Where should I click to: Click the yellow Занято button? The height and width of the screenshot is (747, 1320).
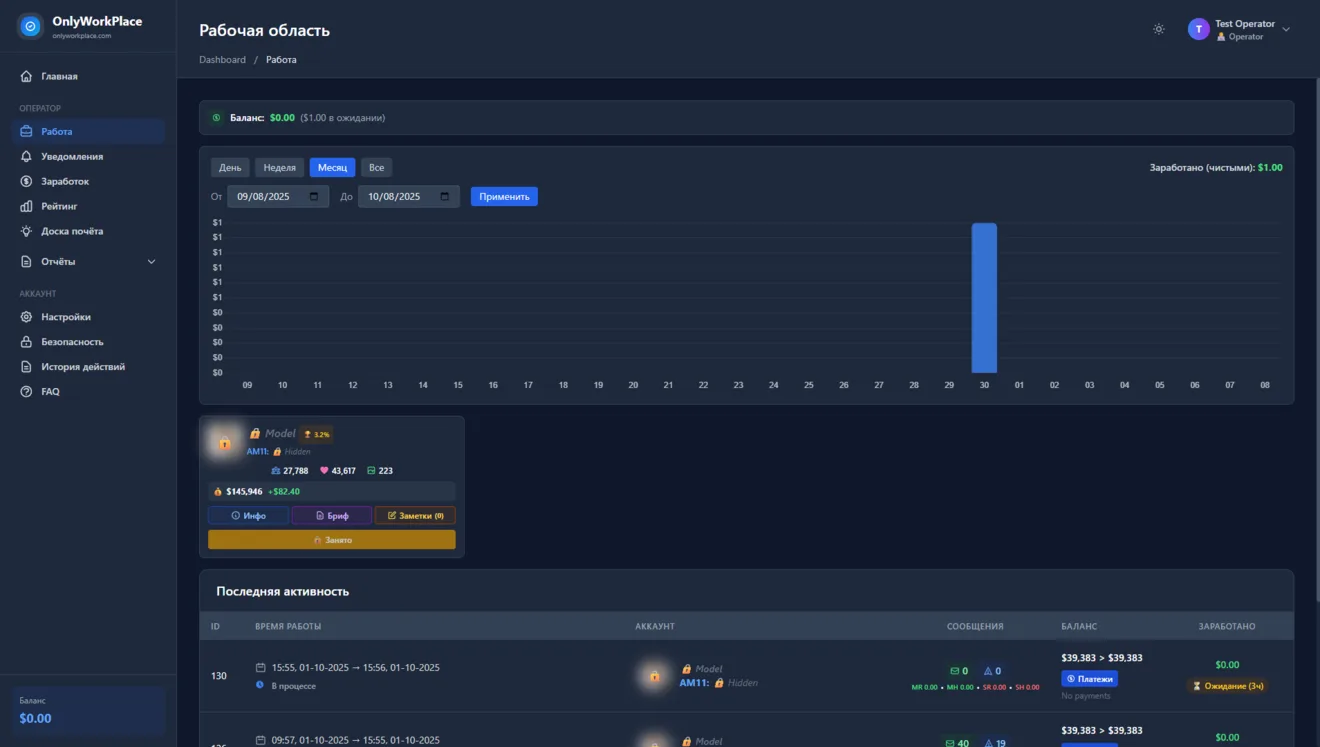pos(332,540)
